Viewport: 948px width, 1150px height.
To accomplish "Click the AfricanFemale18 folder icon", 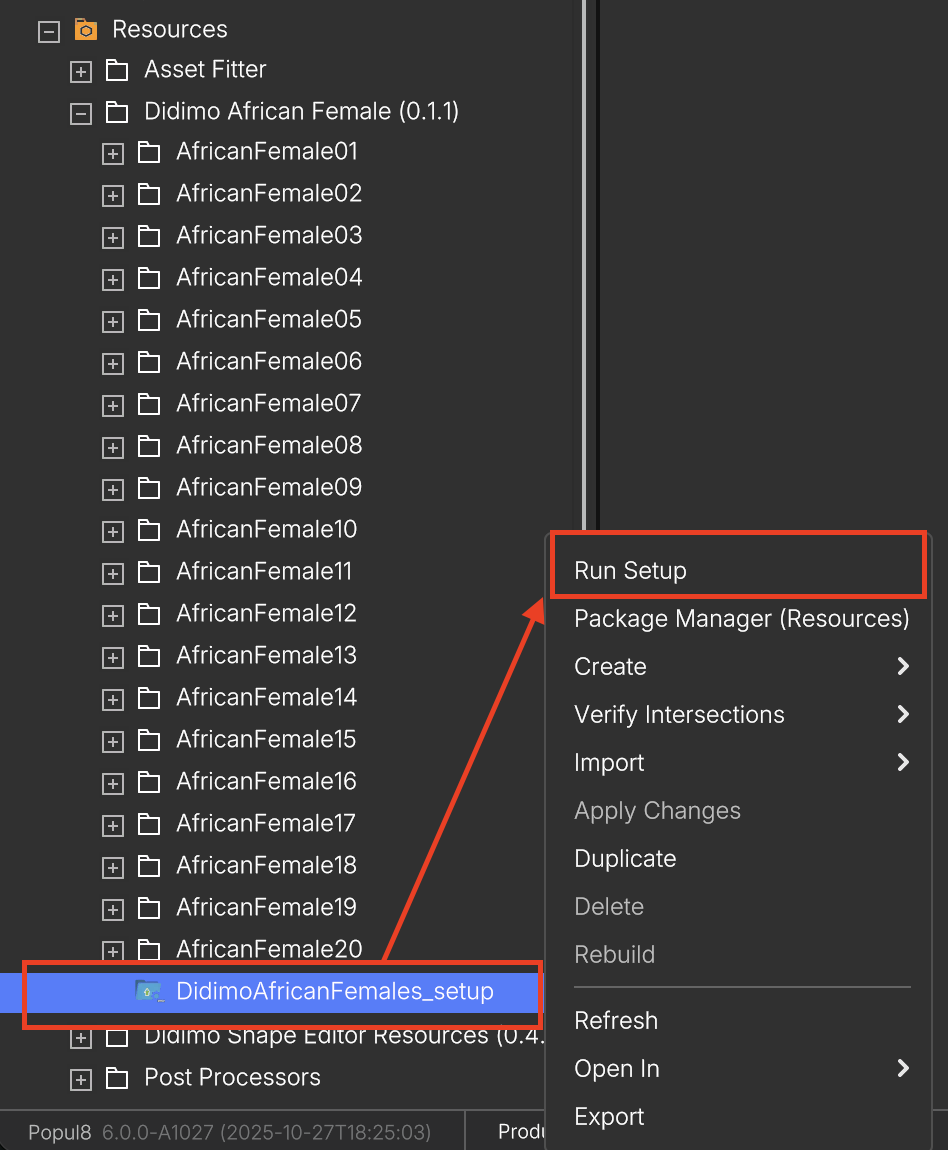I will click(149, 866).
